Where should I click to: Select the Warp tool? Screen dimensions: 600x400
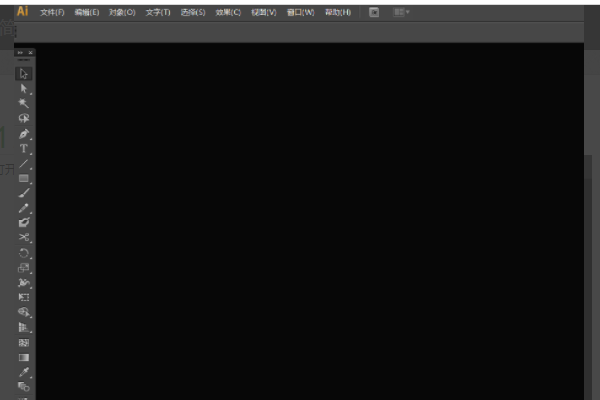[x=24, y=283]
